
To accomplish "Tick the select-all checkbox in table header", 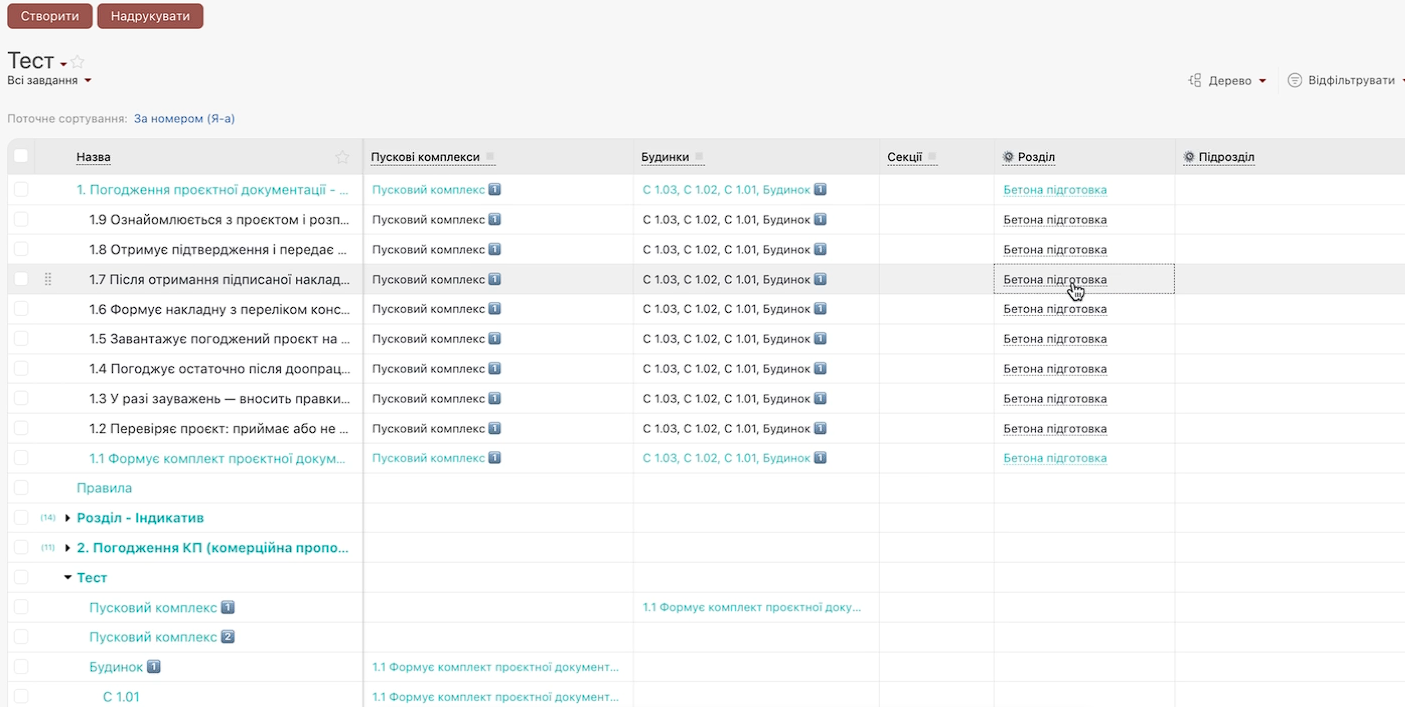I will (x=21, y=157).
